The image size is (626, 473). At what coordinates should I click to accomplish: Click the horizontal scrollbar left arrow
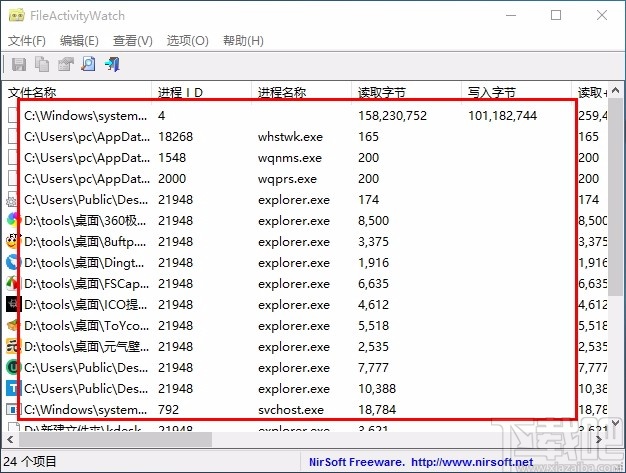click(x=10, y=439)
